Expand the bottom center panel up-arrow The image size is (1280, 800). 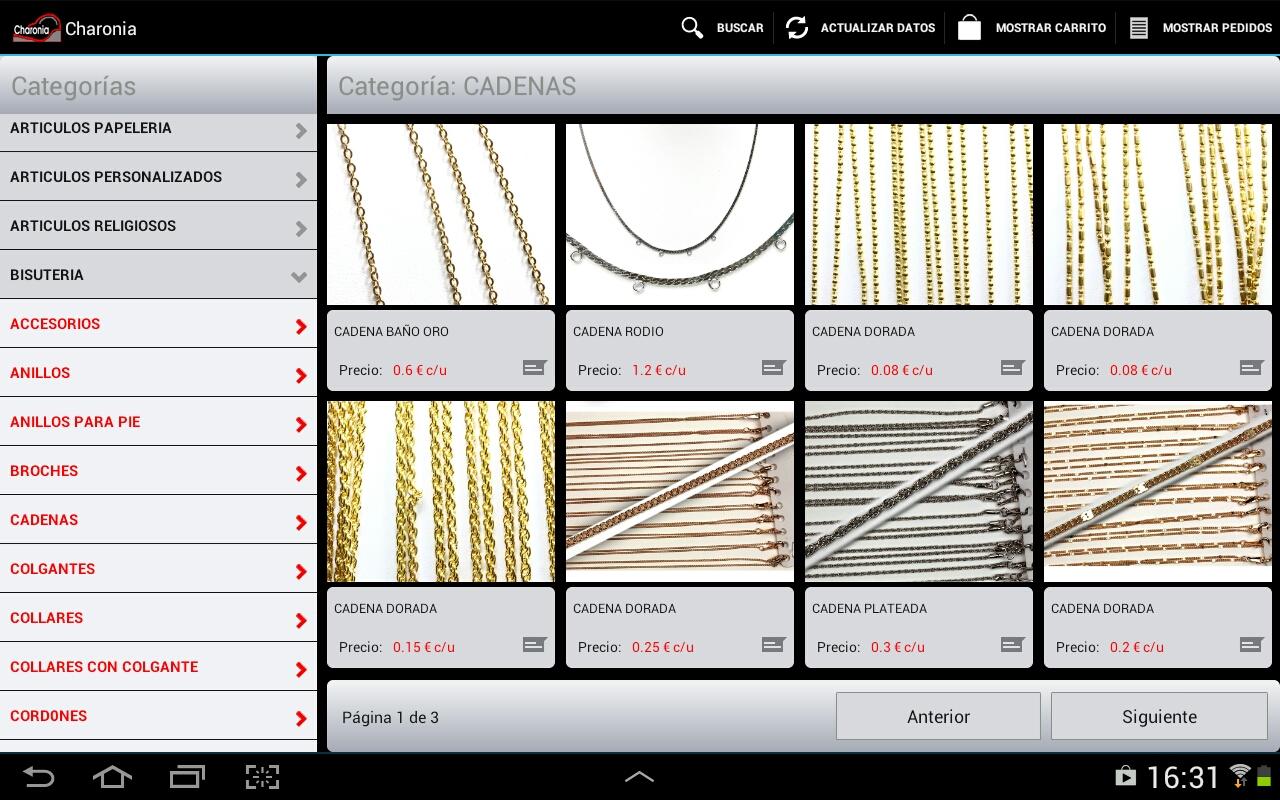click(639, 777)
